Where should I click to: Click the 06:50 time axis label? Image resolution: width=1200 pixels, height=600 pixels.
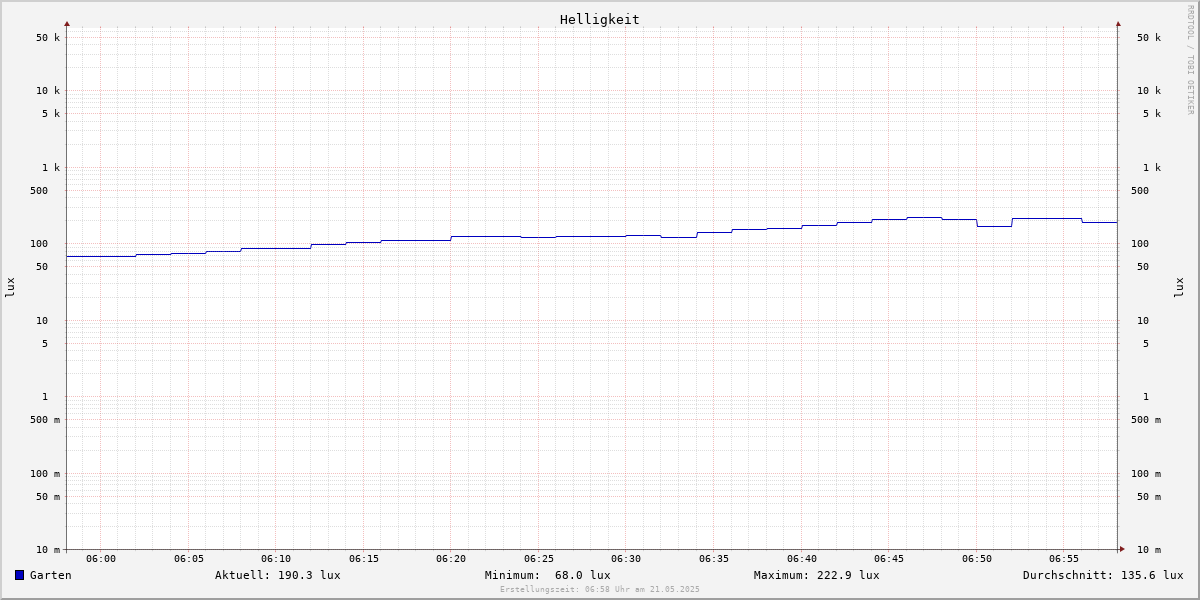click(977, 559)
